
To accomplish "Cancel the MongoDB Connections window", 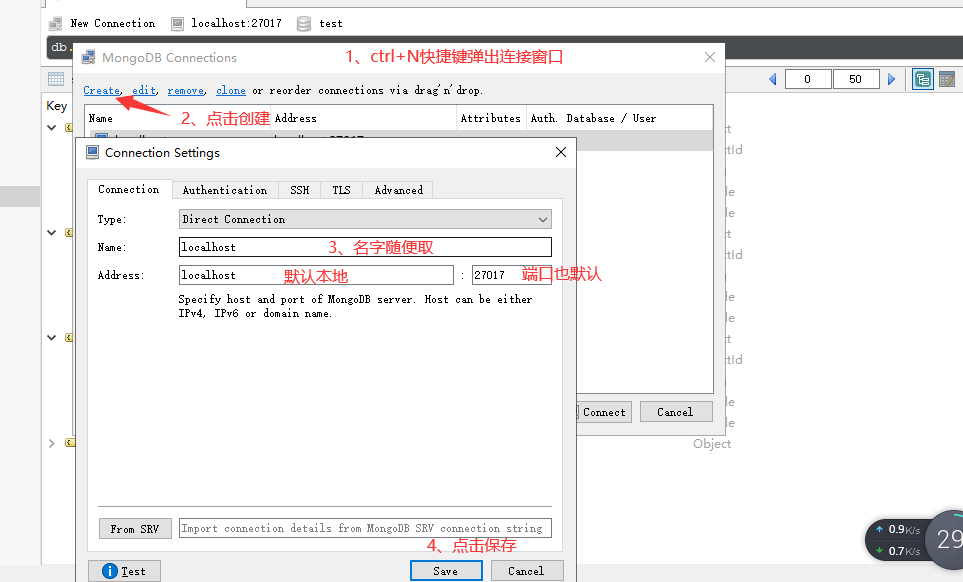I will 676,412.
